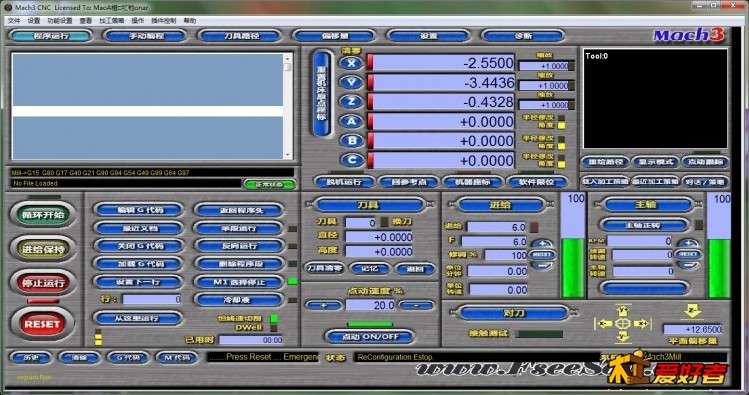Toggle 反向运行 reverse run

click(x=239, y=246)
